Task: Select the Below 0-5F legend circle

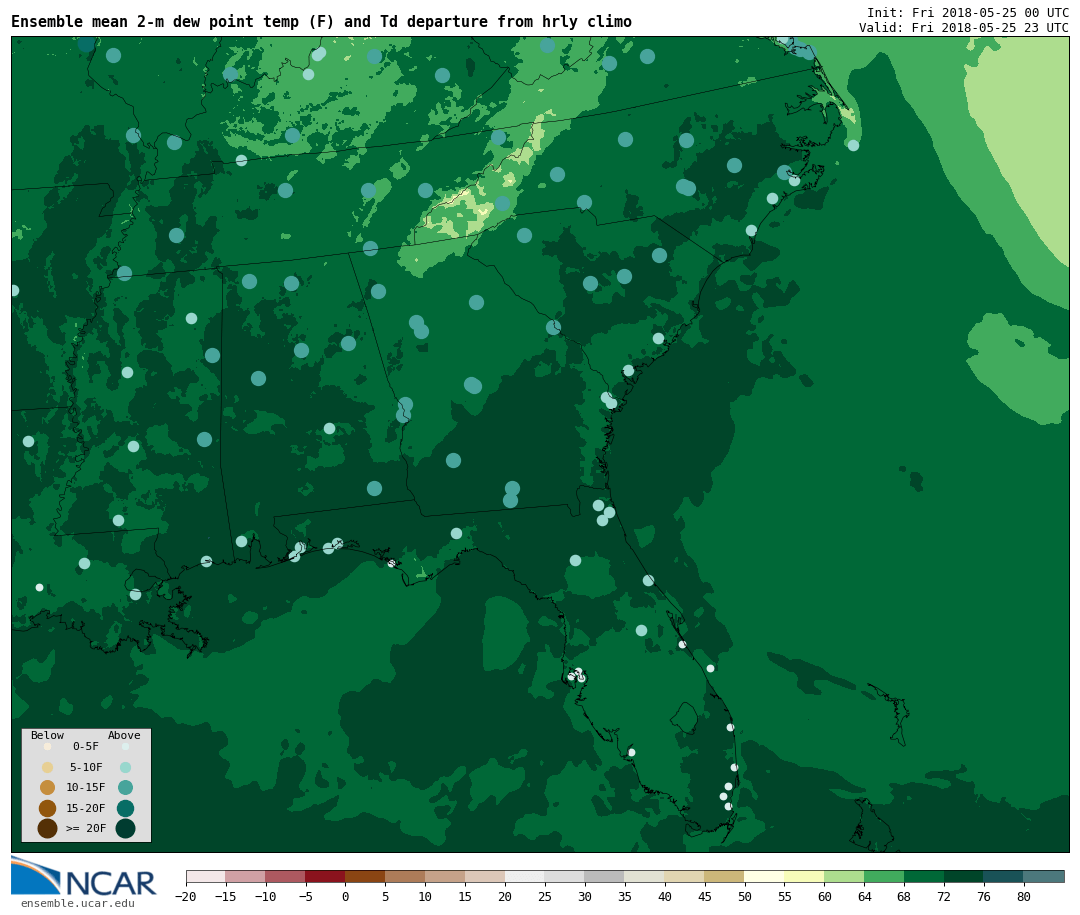Action: (48, 746)
